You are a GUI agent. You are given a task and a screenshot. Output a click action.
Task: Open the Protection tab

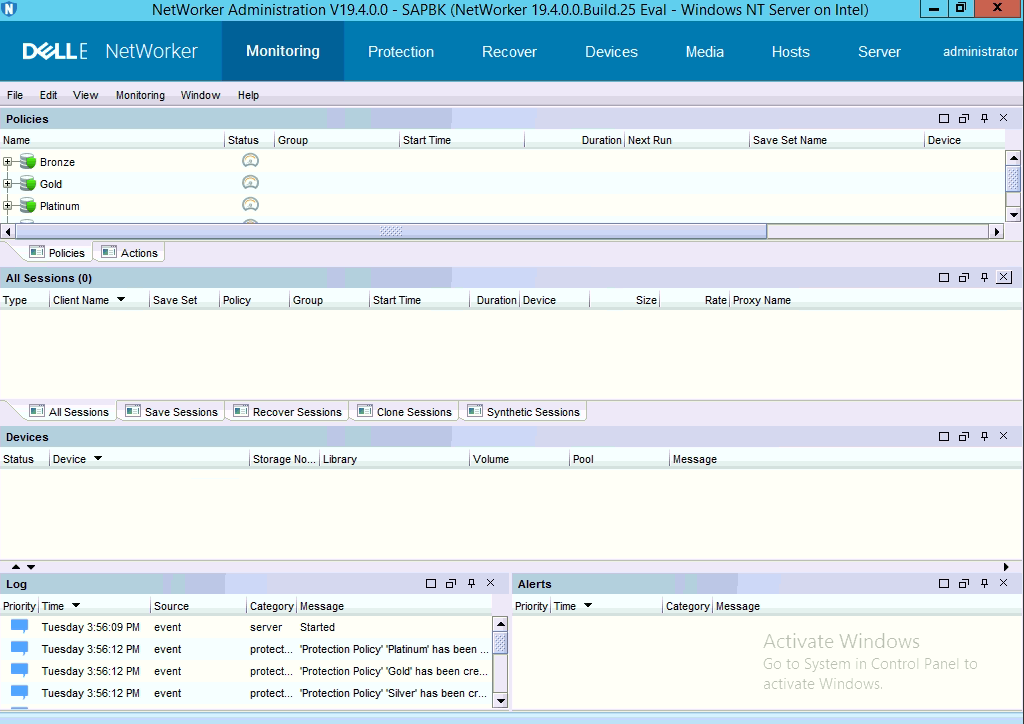coord(400,52)
